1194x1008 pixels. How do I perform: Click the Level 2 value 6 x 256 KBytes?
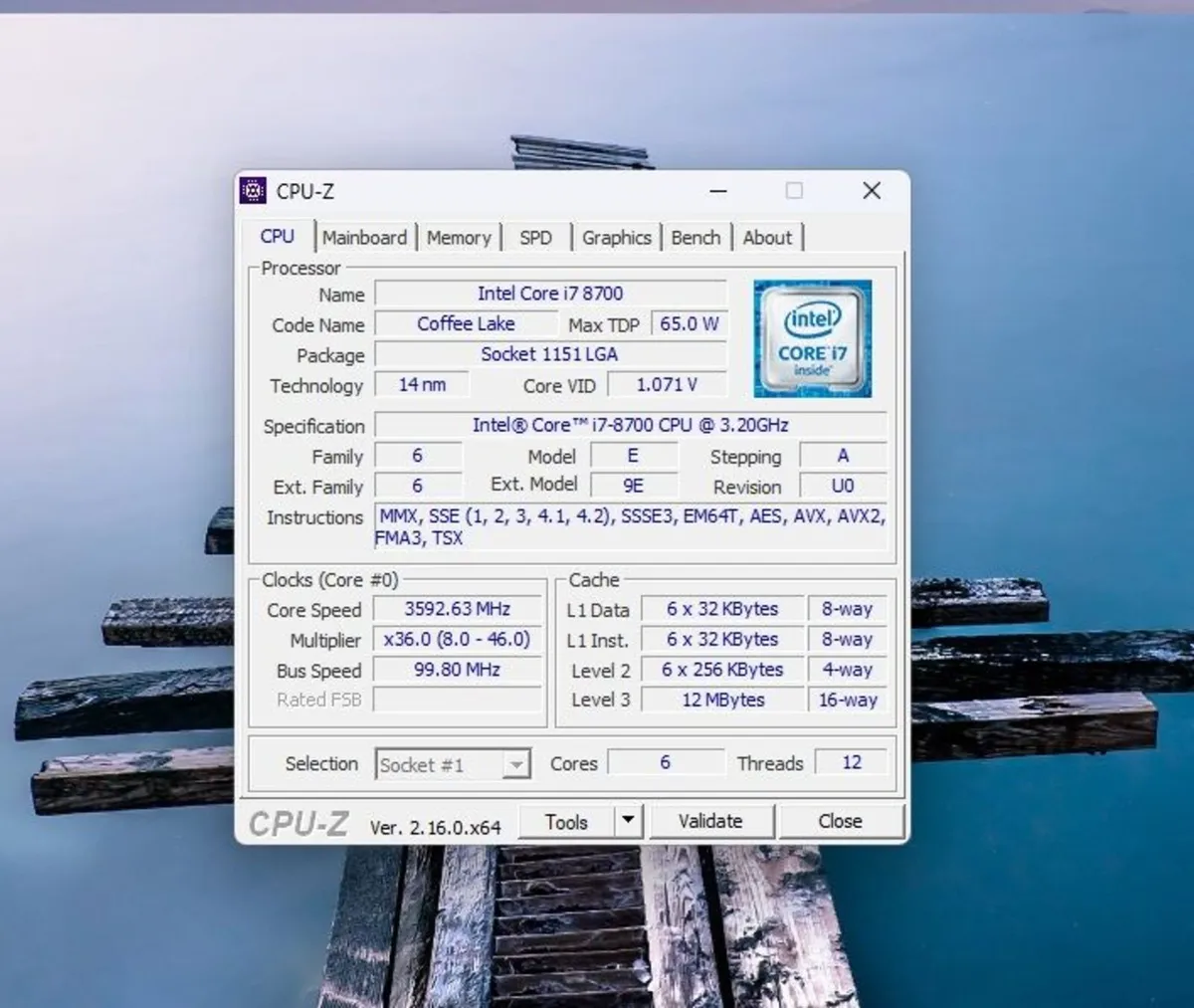pos(722,670)
